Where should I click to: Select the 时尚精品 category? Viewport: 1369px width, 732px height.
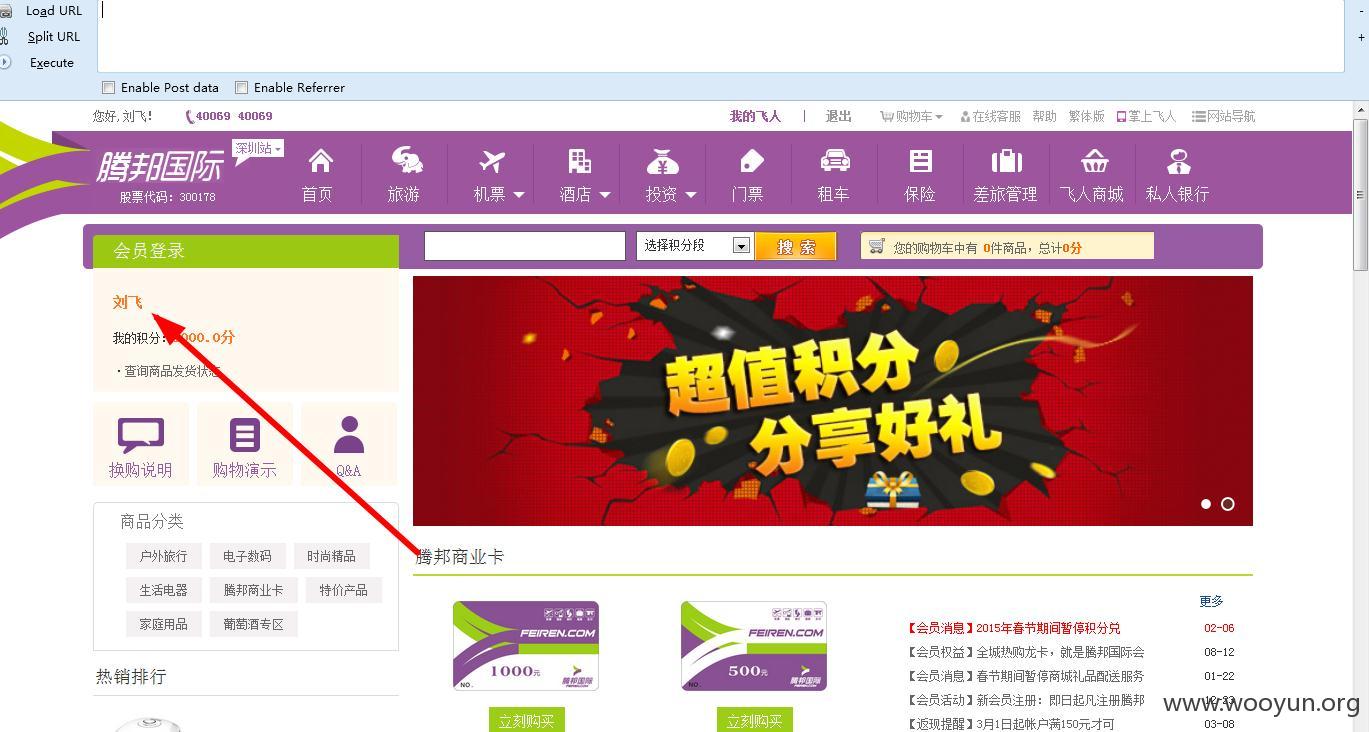pyautogui.click(x=331, y=556)
